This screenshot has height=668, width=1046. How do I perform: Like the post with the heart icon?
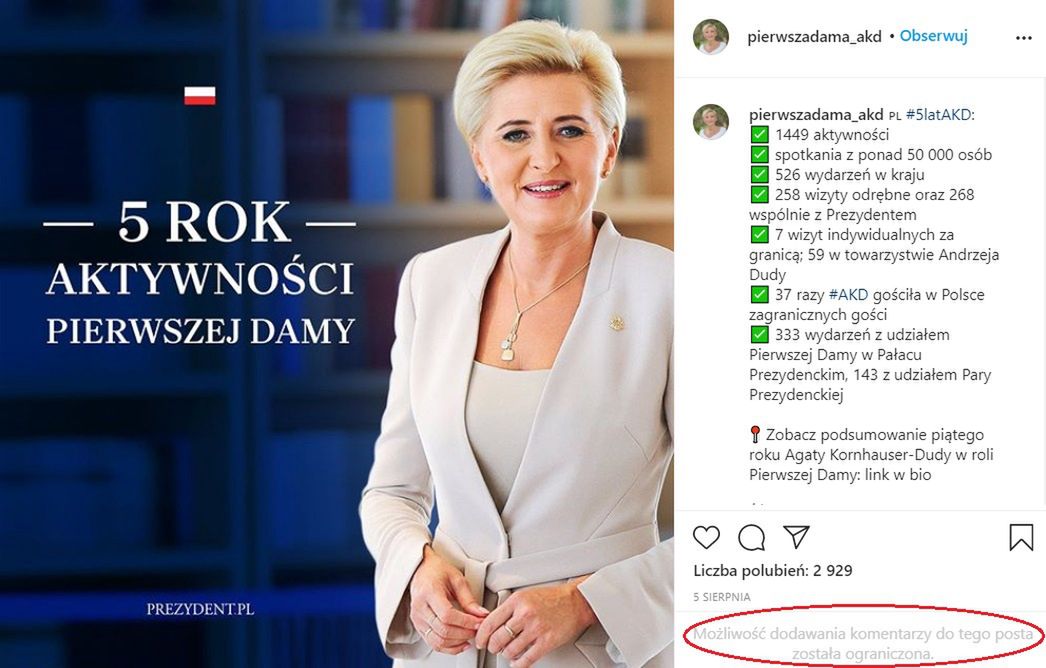pyautogui.click(x=706, y=537)
